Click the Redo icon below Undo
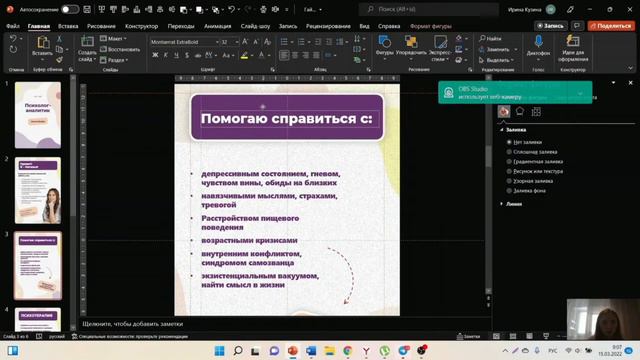This screenshot has height=360, width=640. (x=13, y=50)
